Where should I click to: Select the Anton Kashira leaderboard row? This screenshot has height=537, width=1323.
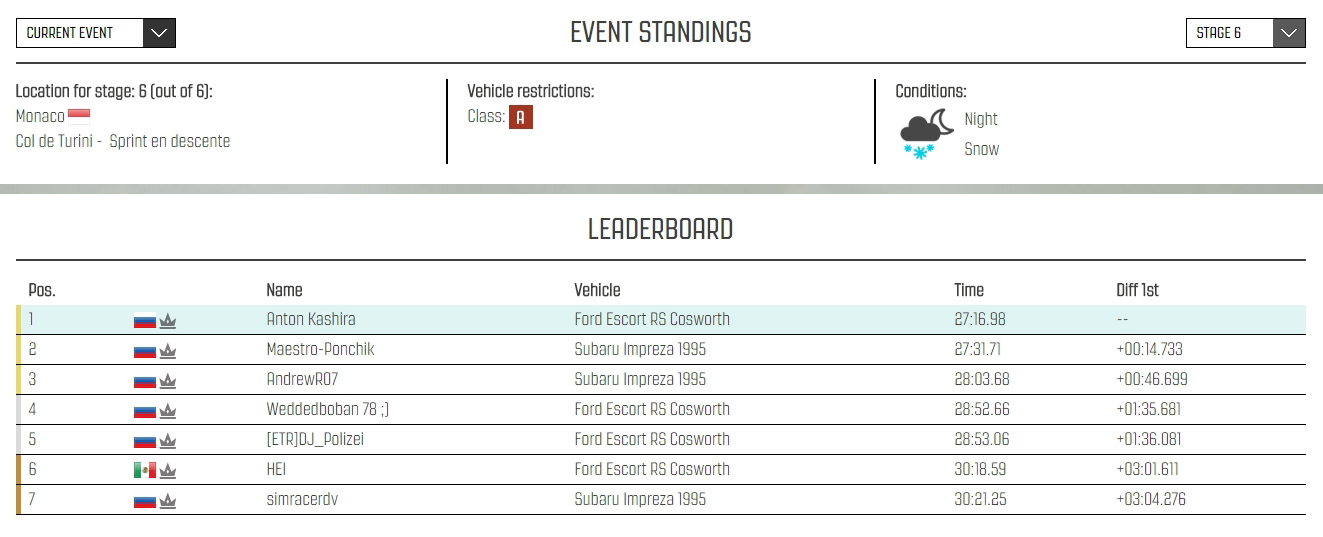pos(660,320)
